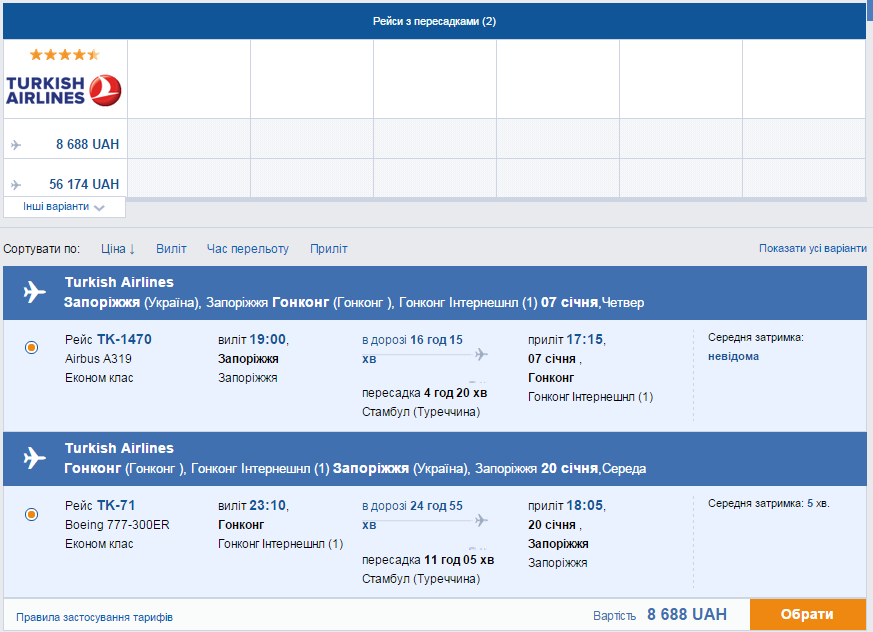The height and width of the screenshot is (632, 873).
Task: Click departure time 19:00
Action: pyautogui.click(x=267, y=339)
